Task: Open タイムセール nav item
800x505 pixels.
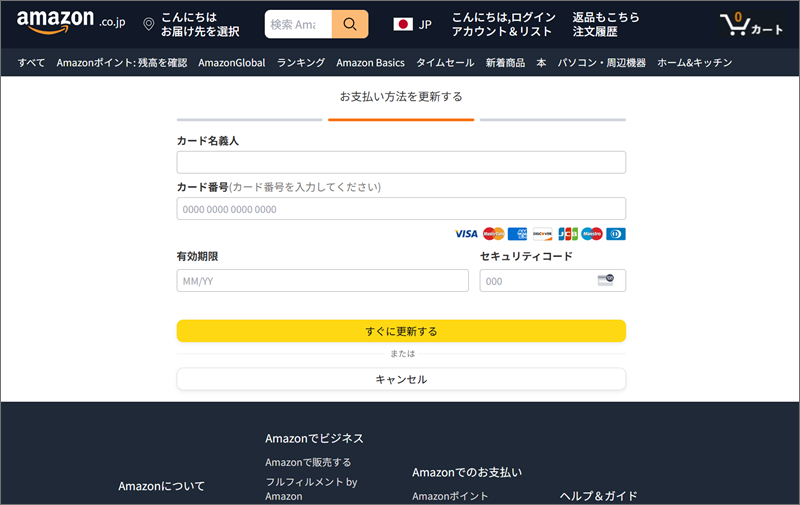Action: (445, 63)
